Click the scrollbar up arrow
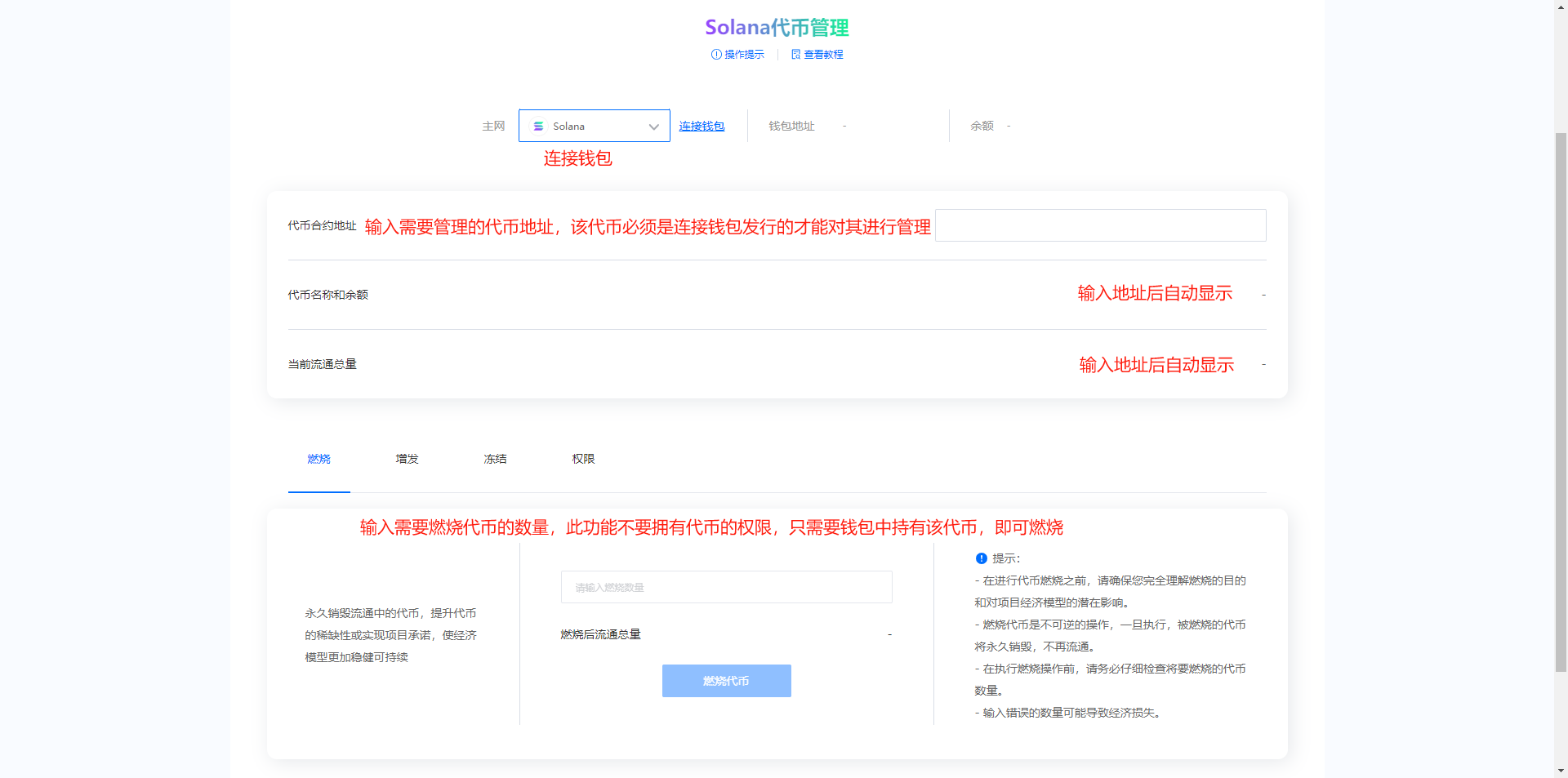Screen dimensions: 1568x778 point(1561,7)
